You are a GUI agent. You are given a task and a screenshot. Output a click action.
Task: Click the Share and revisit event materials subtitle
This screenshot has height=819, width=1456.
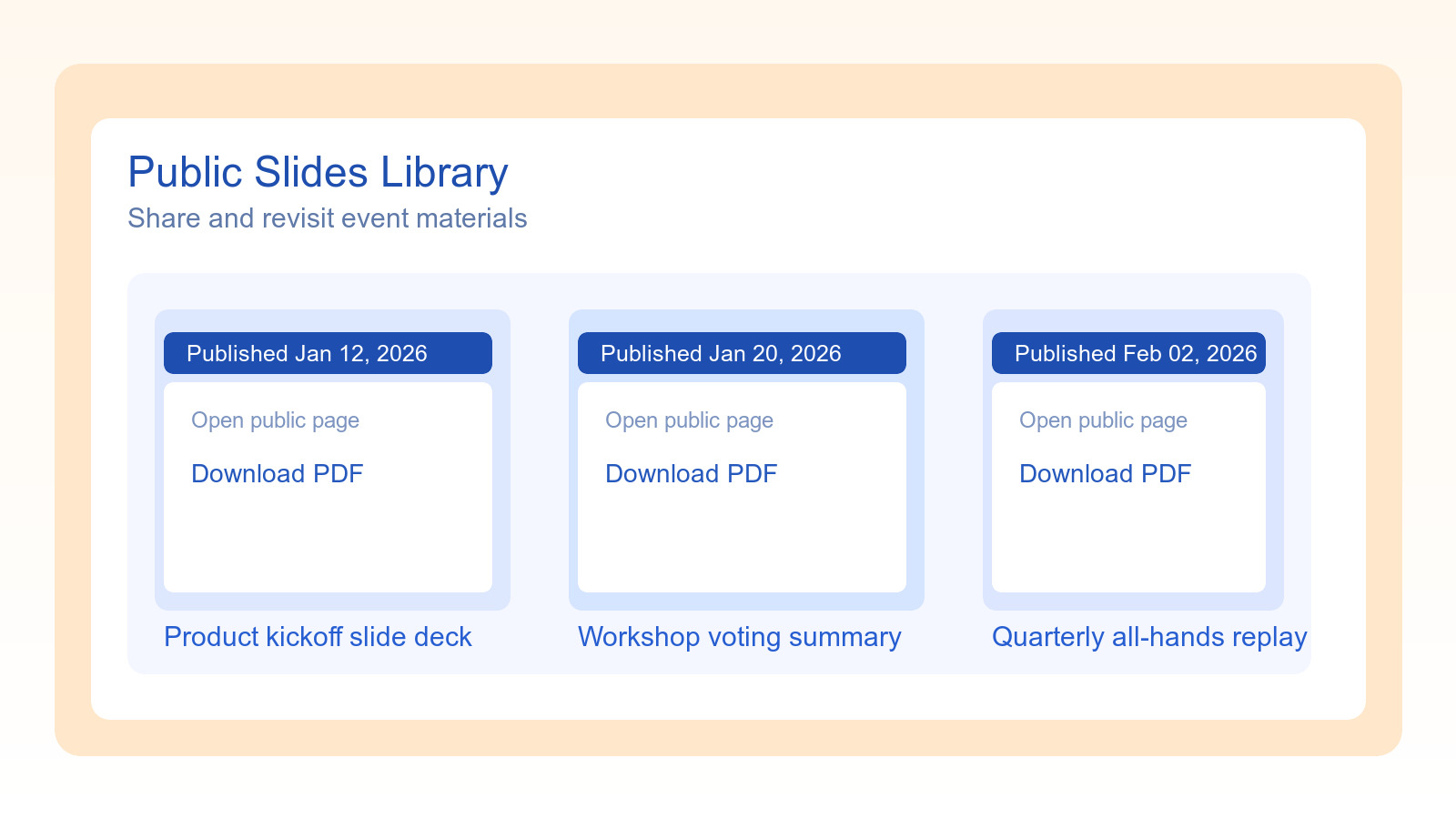[327, 218]
